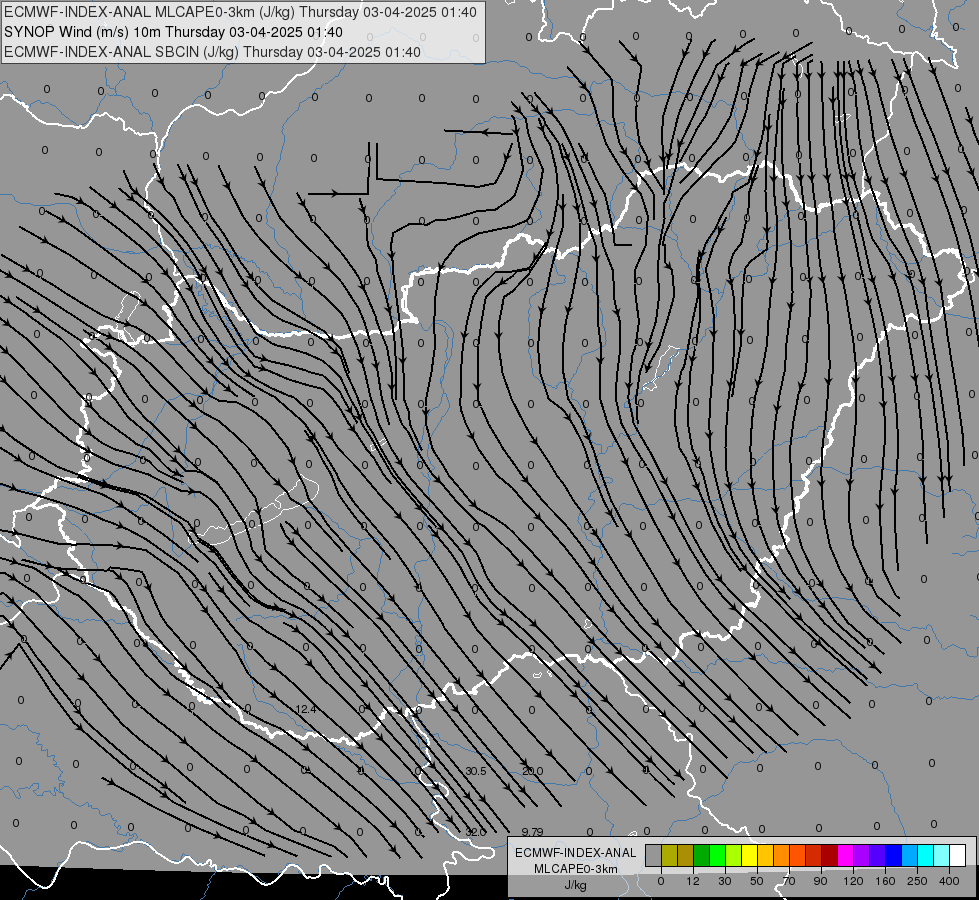
Task: Click the SYNOP Wind 10m header line
Action: [x=173, y=32]
